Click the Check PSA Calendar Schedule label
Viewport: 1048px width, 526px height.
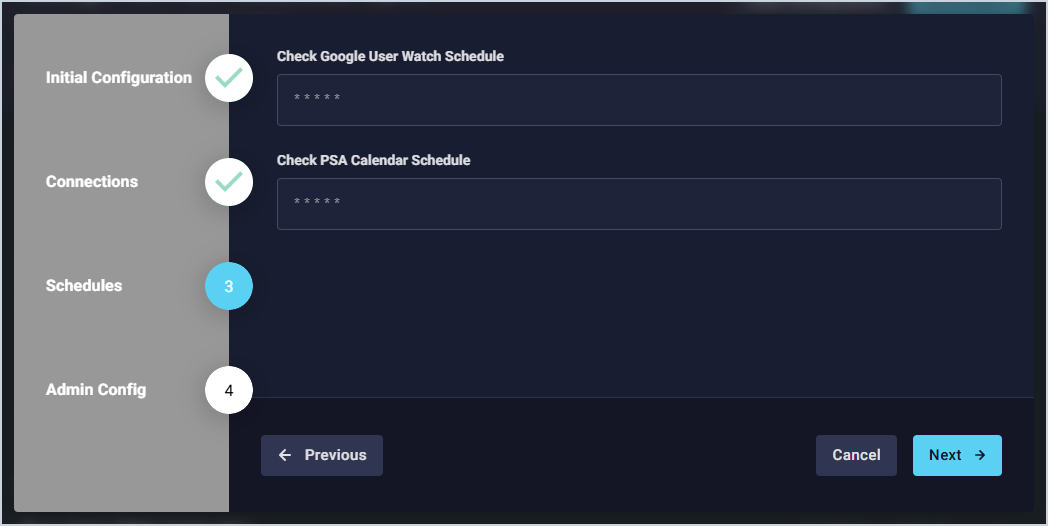tap(373, 160)
